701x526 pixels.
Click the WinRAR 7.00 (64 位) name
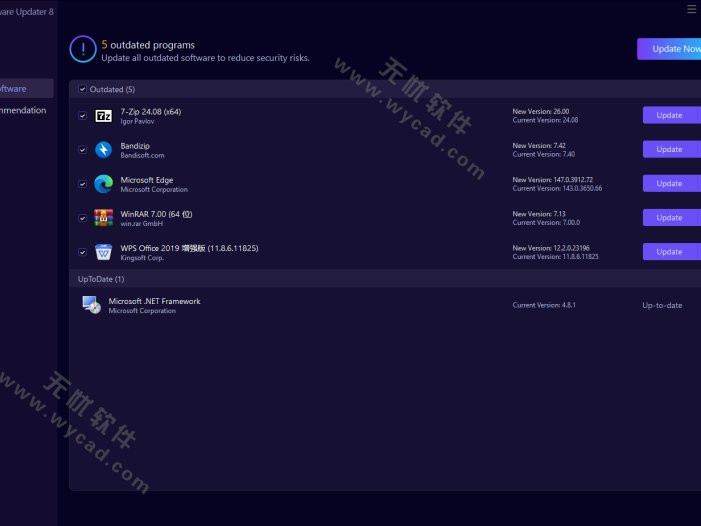point(156,214)
